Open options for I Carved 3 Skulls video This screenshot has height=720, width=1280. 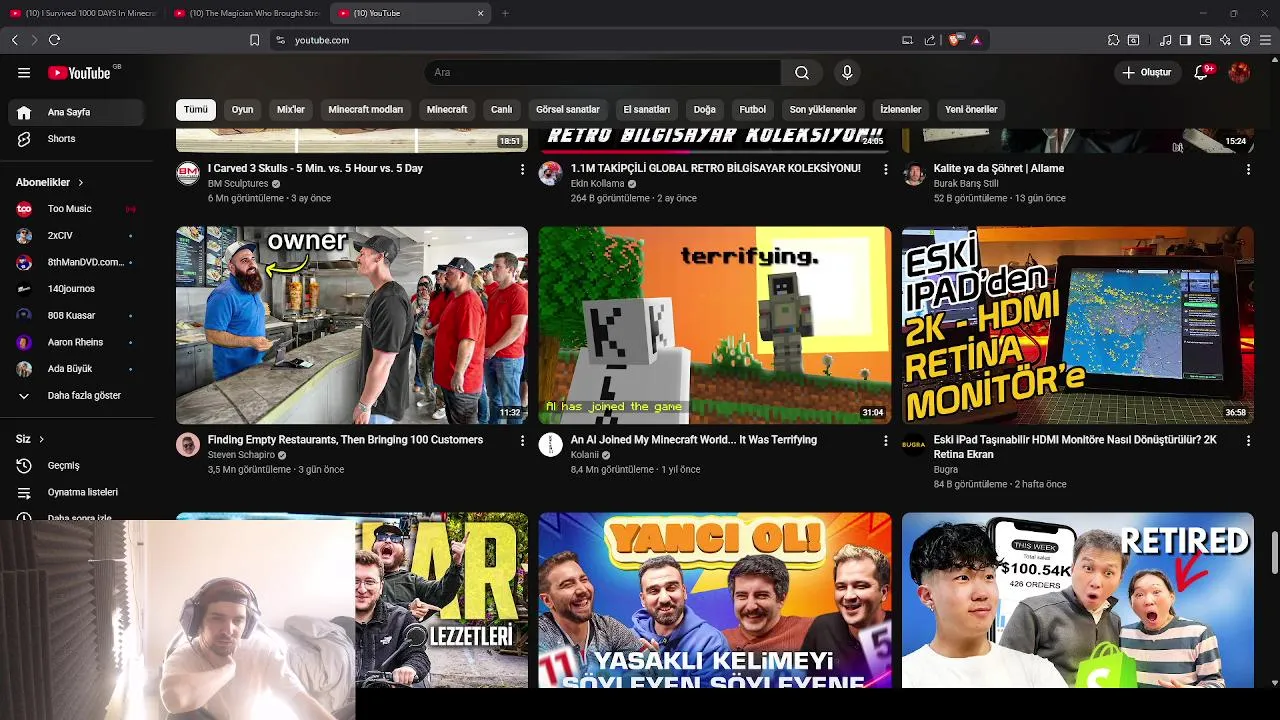point(522,170)
